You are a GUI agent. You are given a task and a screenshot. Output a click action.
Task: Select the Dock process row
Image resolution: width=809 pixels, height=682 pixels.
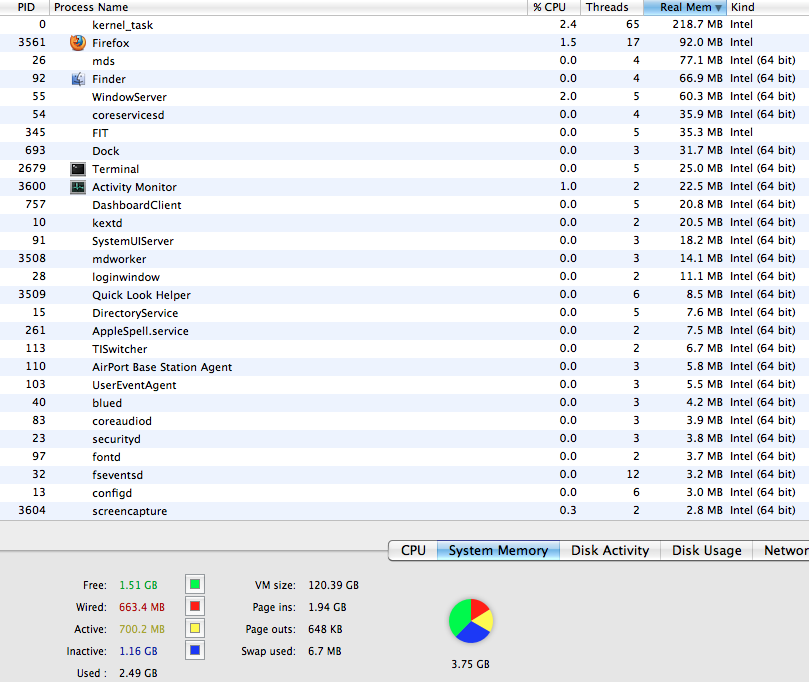coord(404,151)
